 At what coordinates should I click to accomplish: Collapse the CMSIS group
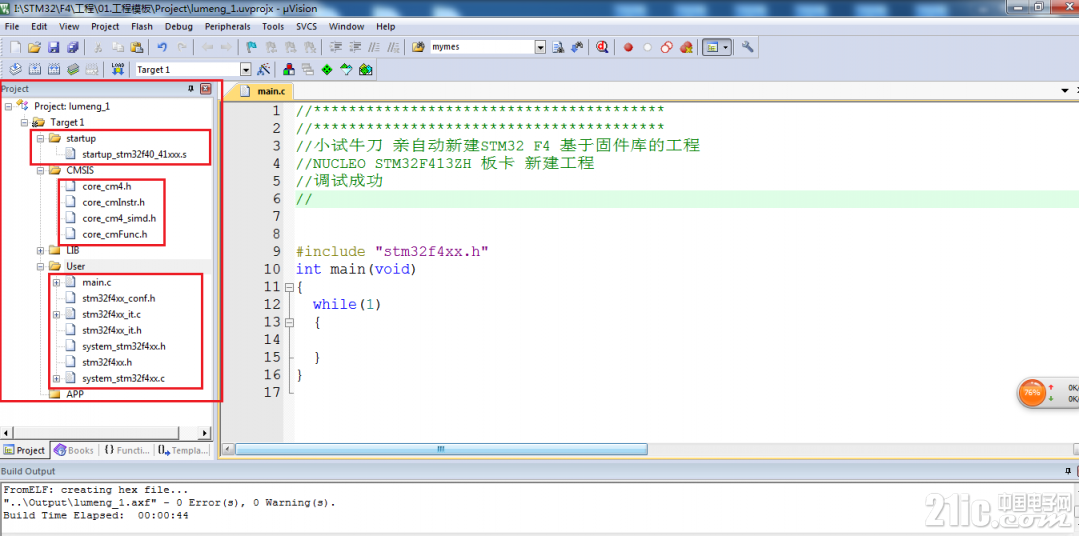pyautogui.click(x=41, y=170)
